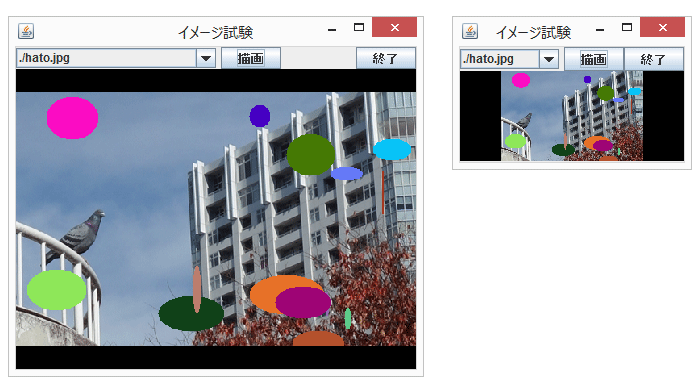The height and width of the screenshot is (380, 700).
Task: Maximize the large イメージ試験 window
Action: pos(359,27)
